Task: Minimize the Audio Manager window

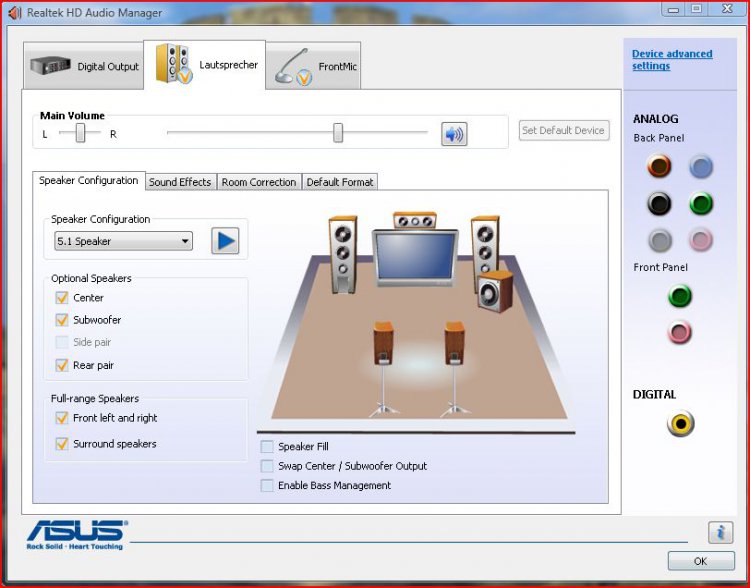Action: [x=673, y=9]
